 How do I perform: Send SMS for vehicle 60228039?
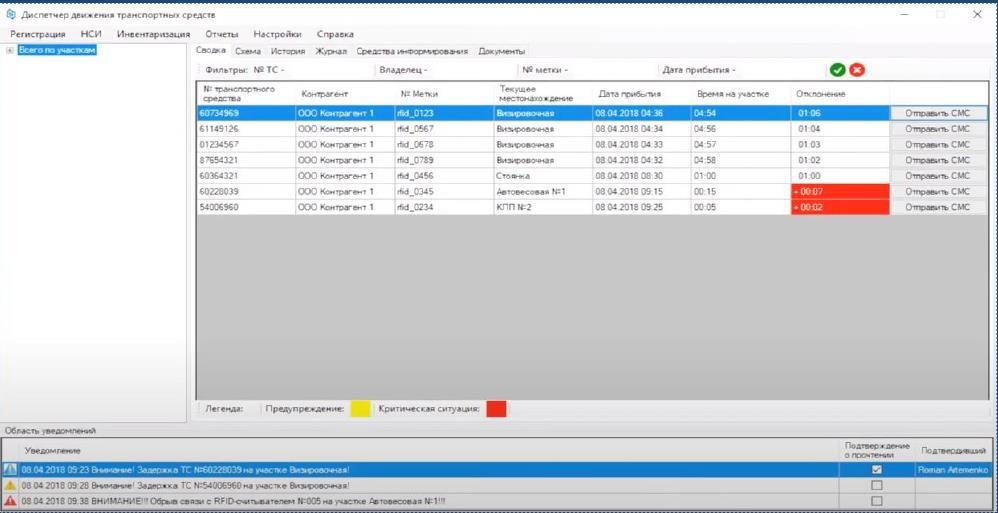(x=938, y=192)
